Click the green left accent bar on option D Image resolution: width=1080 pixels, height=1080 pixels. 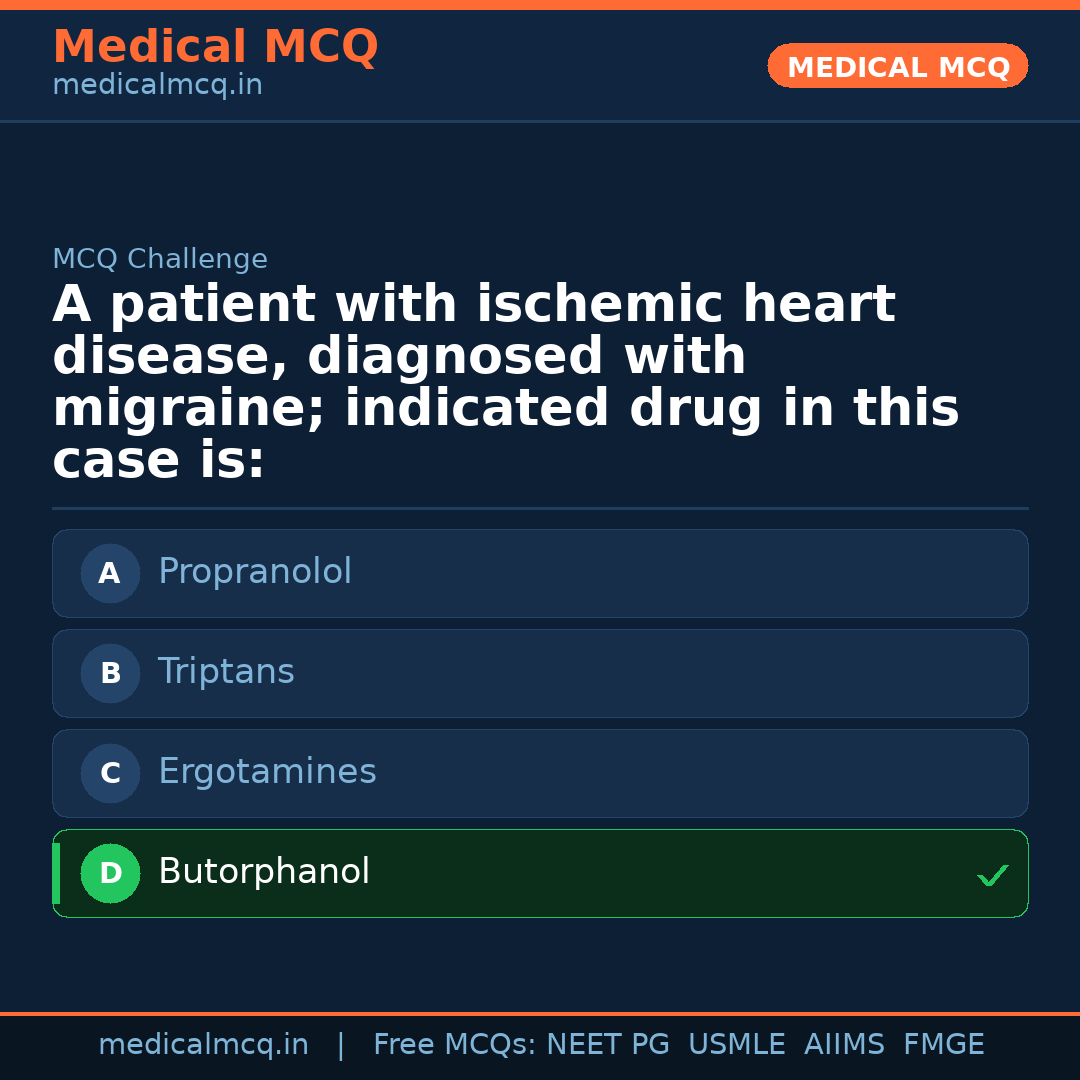coord(55,873)
